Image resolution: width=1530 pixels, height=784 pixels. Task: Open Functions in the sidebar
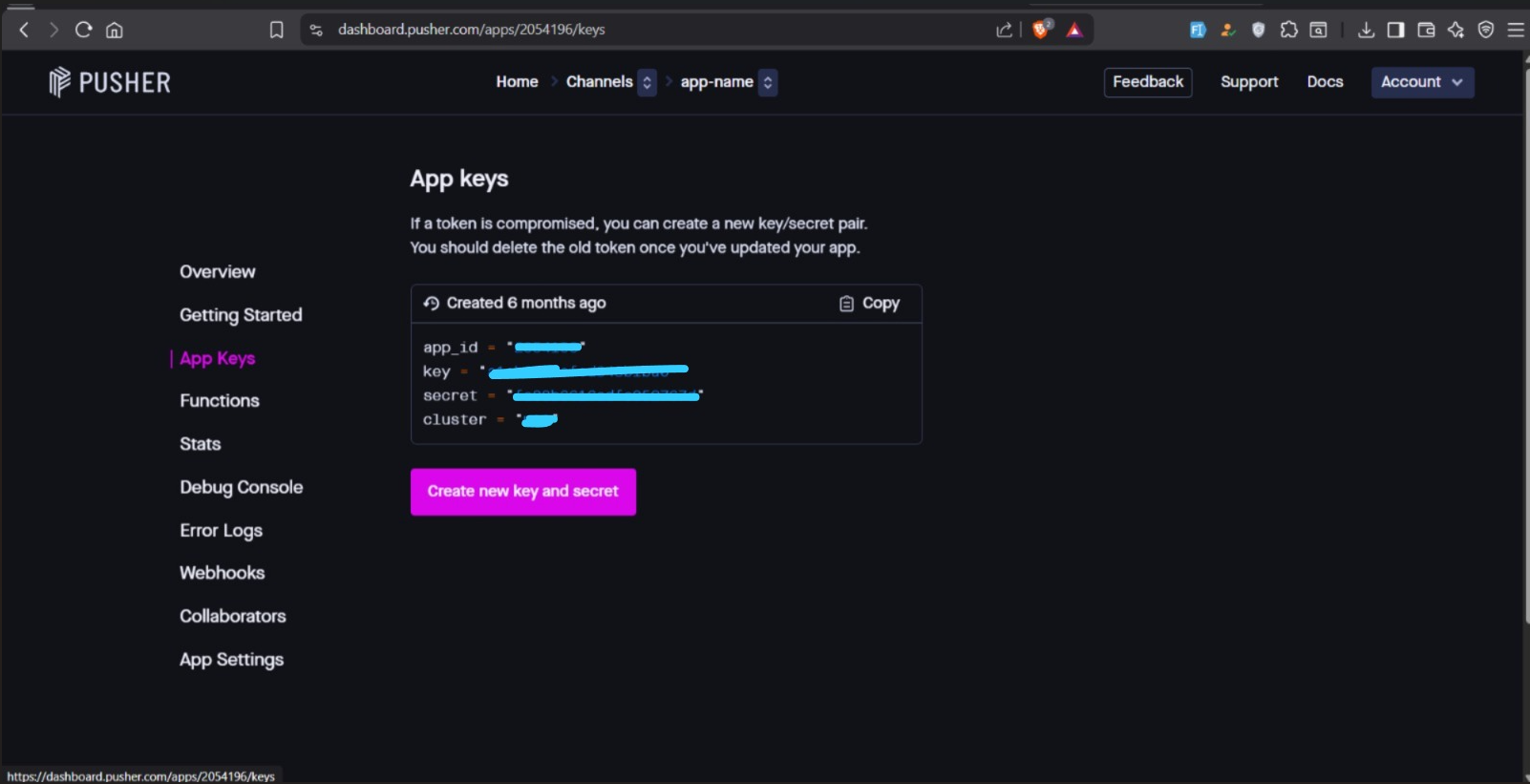pyautogui.click(x=220, y=401)
